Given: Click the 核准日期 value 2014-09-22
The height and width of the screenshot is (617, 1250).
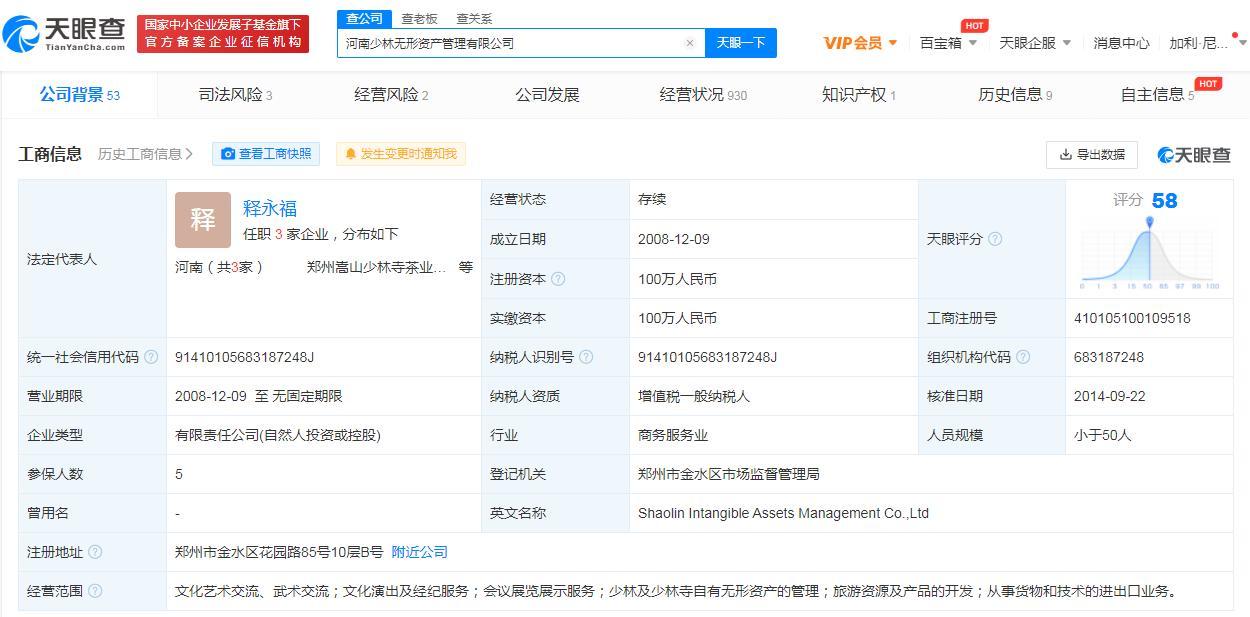Looking at the screenshot, I should click(1109, 396).
